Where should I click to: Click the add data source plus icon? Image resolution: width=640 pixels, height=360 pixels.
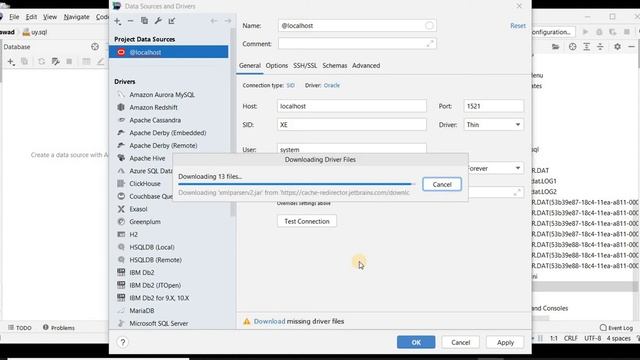(118, 21)
